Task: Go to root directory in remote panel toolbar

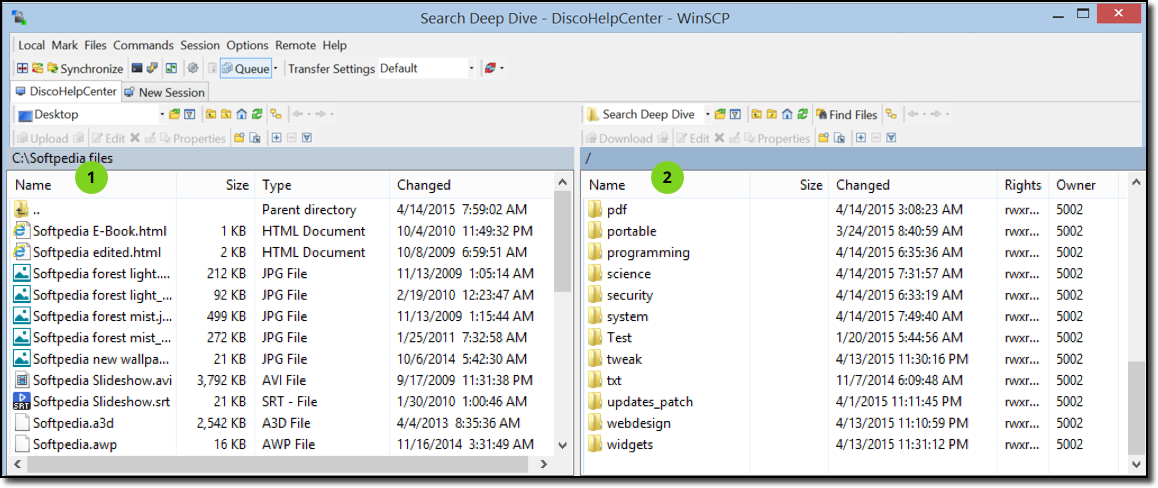Action: [772, 114]
